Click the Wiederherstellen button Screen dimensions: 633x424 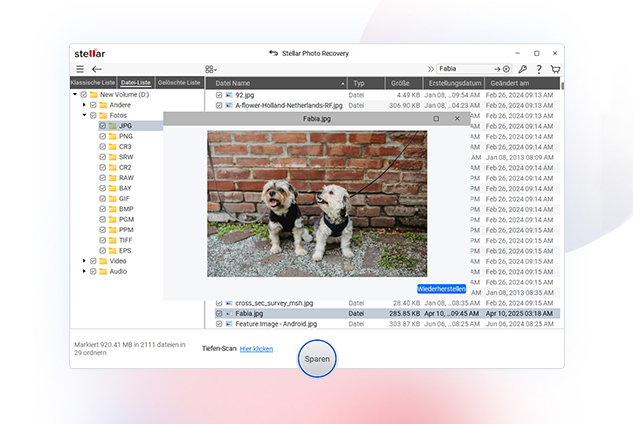(441, 288)
